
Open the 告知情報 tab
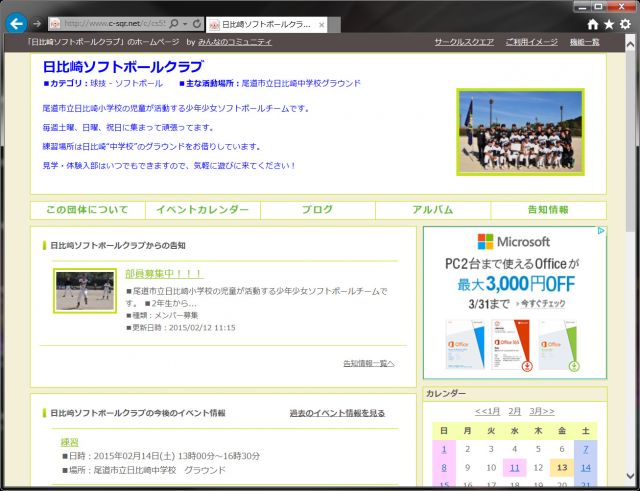pos(548,210)
